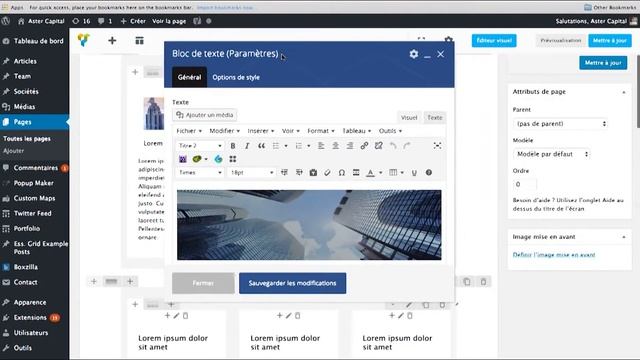Open Popup Maker in the sidebar
Viewport: 640px width, 360px height.
click(x=35, y=183)
